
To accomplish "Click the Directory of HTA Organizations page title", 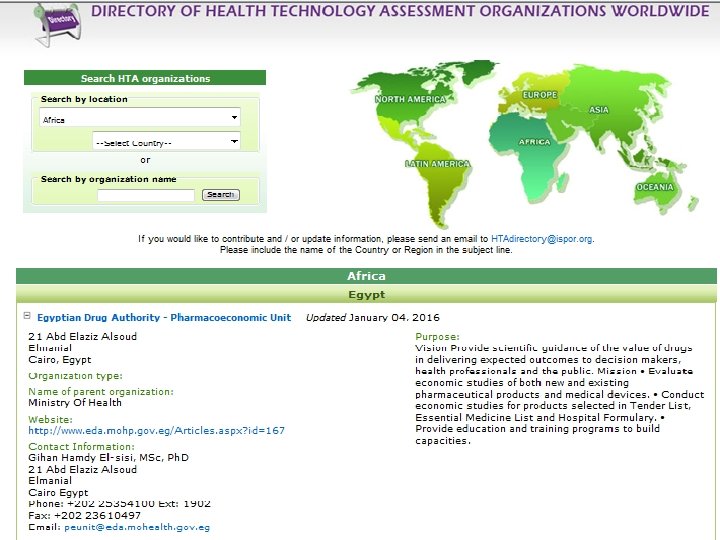I will click(x=400, y=11).
